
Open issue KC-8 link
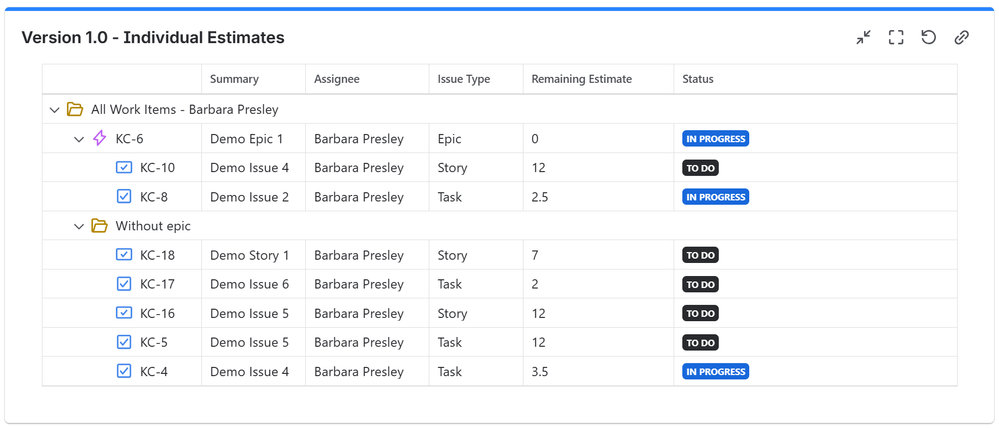[154, 197]
